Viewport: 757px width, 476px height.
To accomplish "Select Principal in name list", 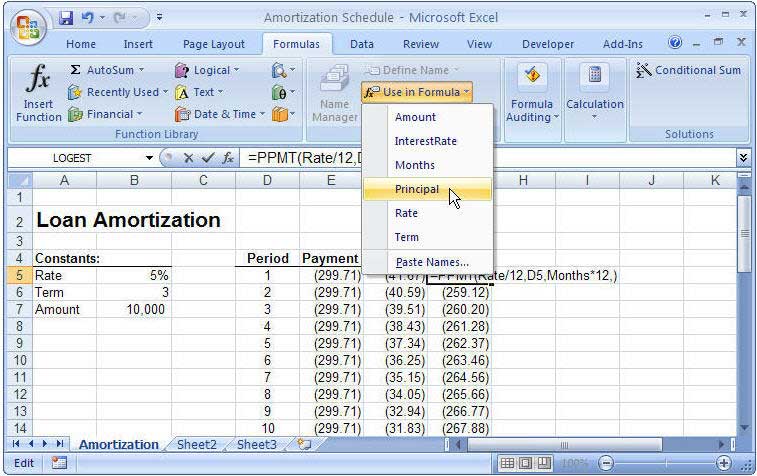I will click(427, 189).
